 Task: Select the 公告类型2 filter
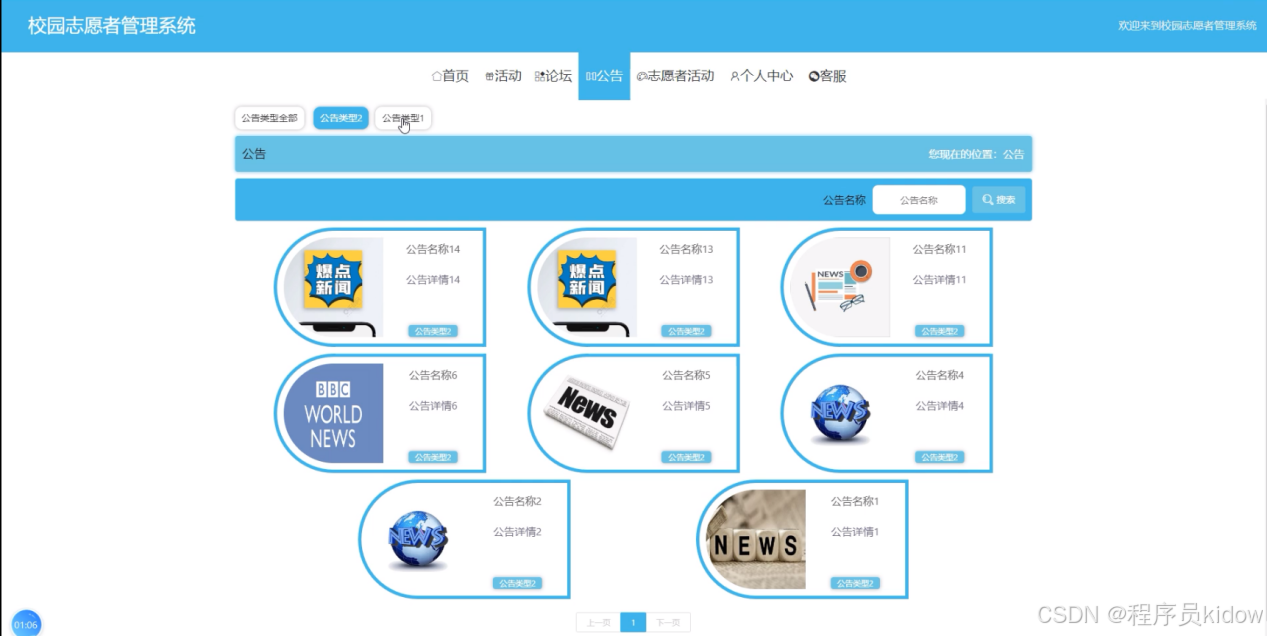tap(339, 117)
